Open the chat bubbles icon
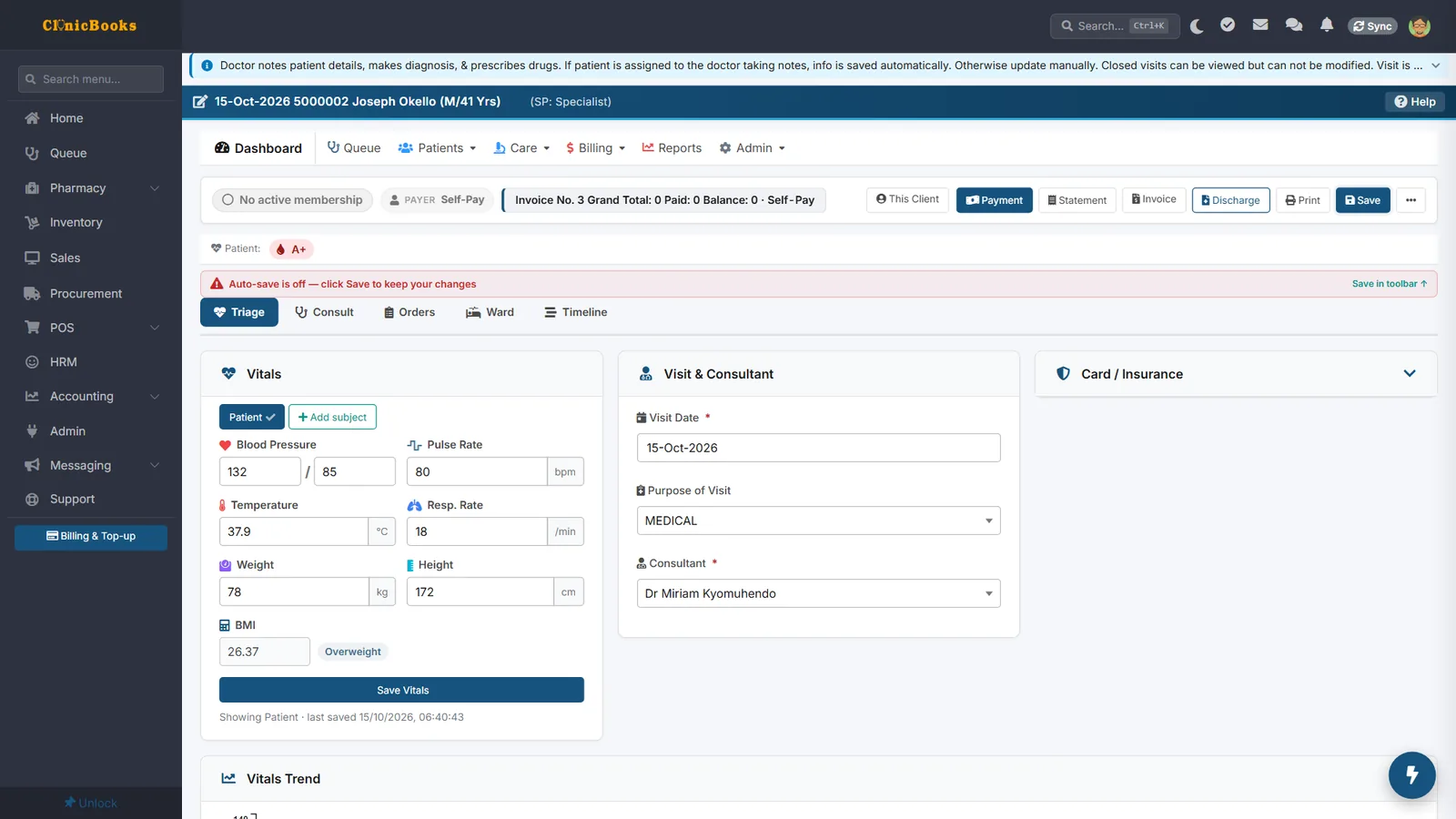This screenshot has width=1456, height=819. click(1294, 25)
